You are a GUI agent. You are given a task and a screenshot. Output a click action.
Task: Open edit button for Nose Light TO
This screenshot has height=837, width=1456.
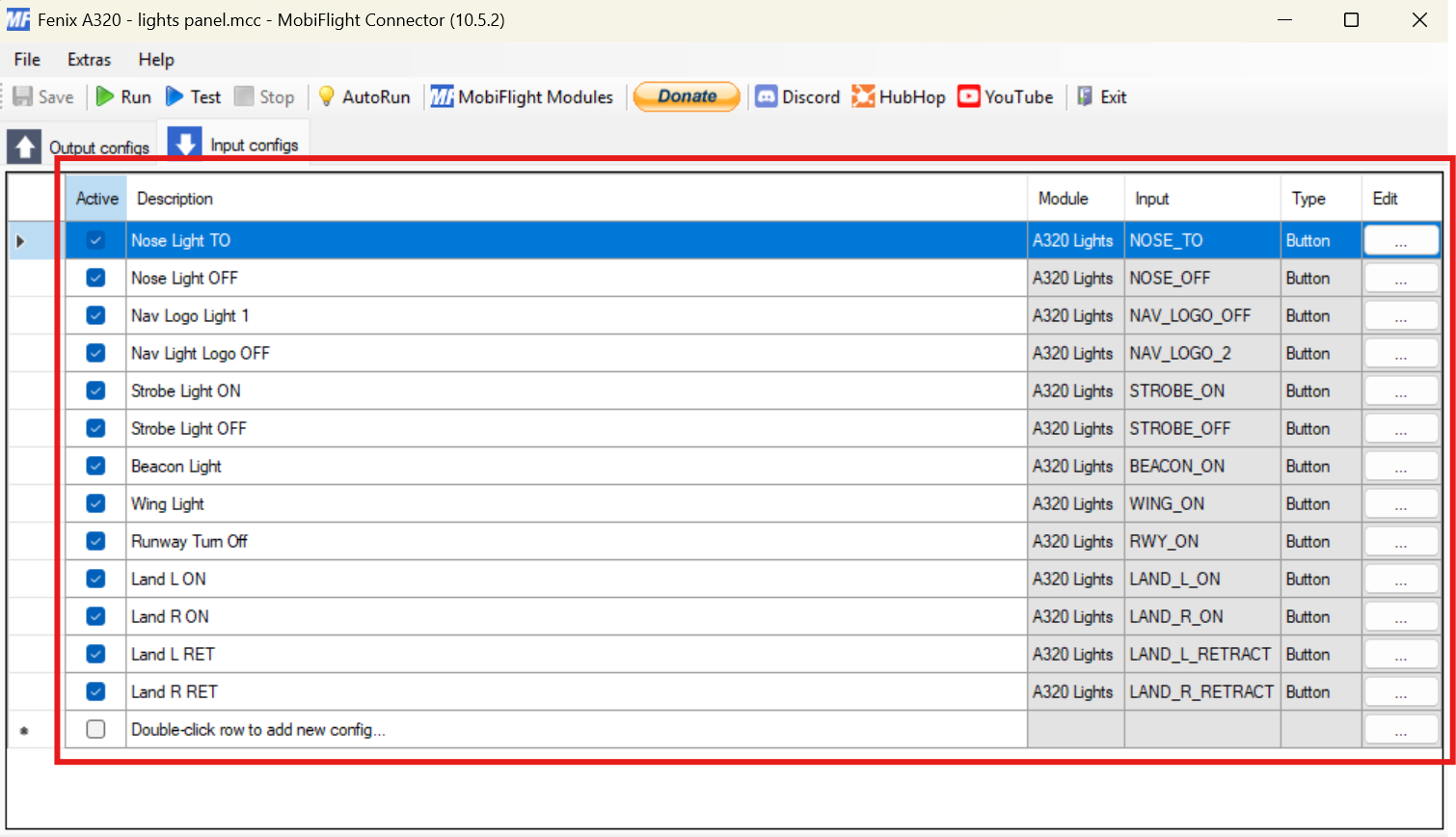coord(1401,240)
